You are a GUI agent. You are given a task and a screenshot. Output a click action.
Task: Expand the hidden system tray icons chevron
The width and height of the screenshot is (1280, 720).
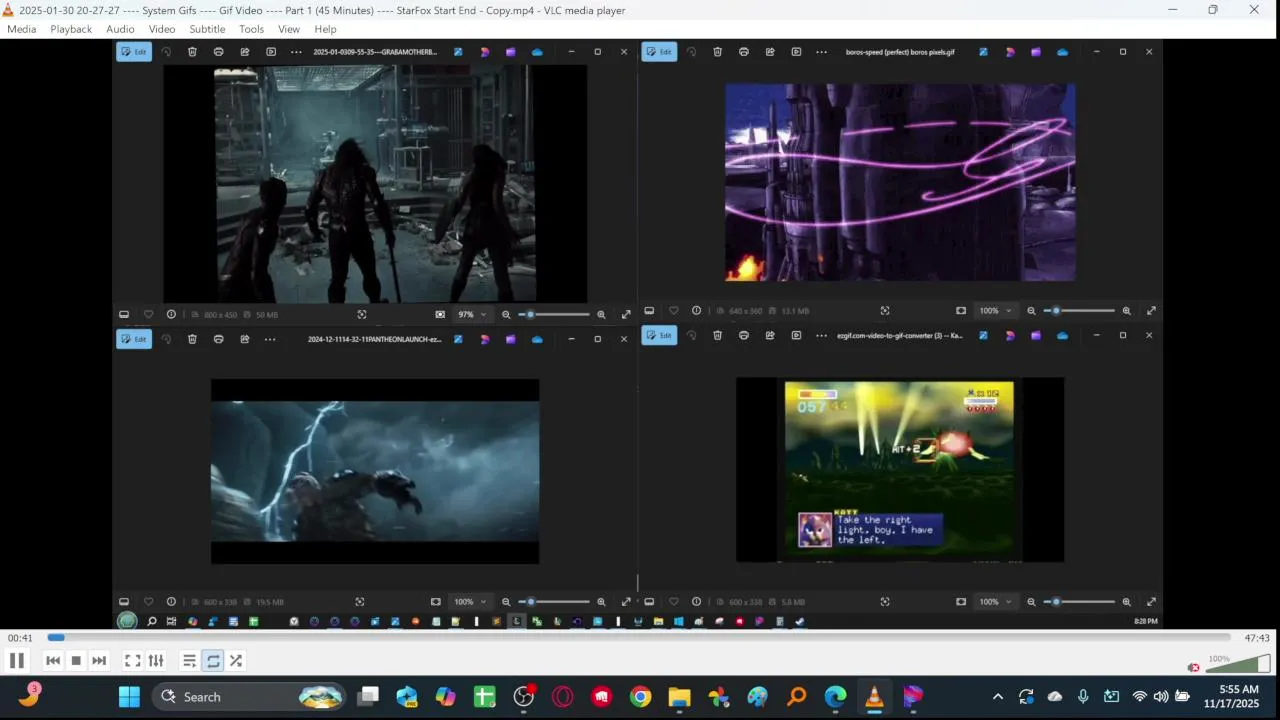click(x=997, y=697)
